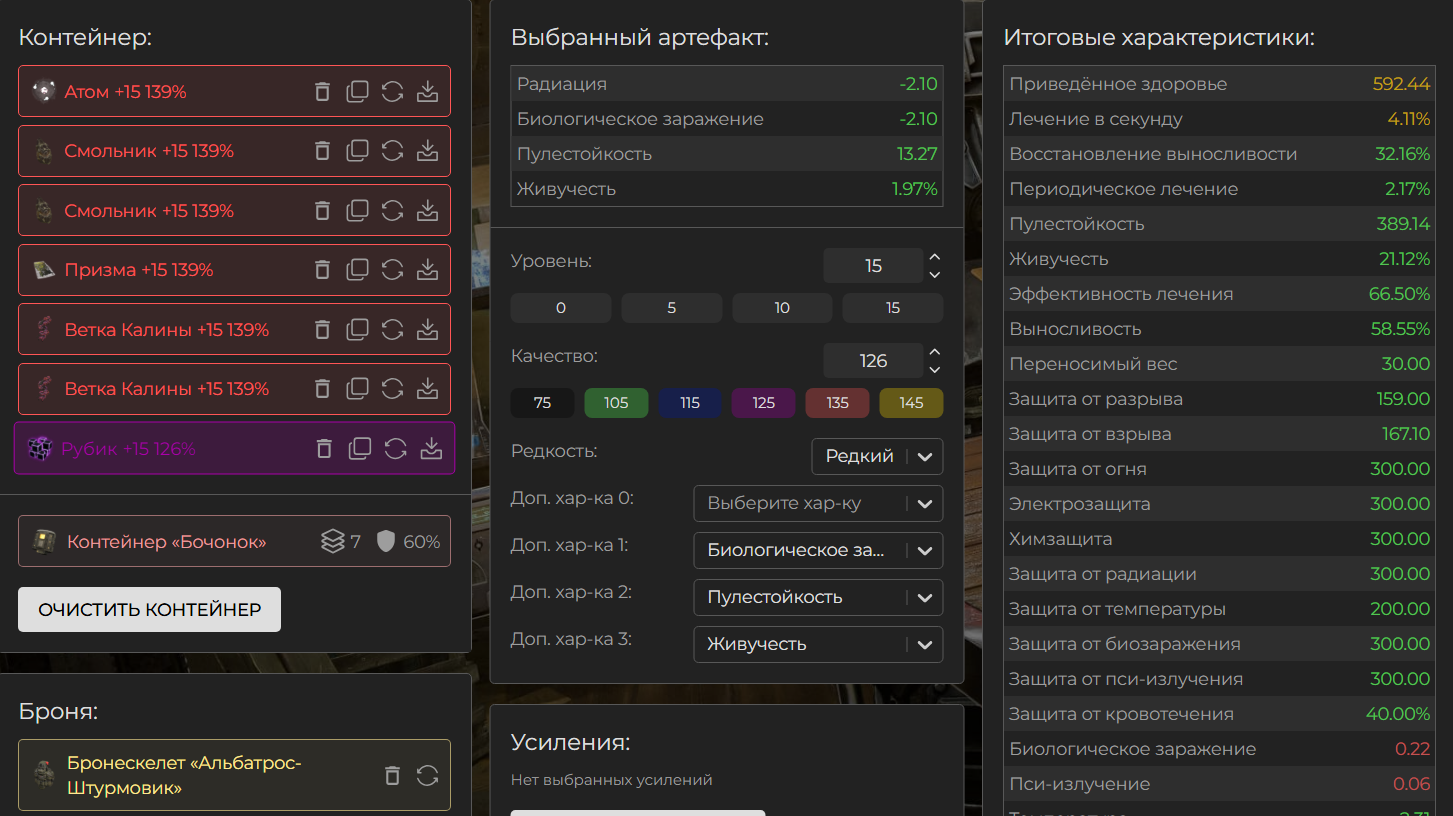Delete the Атом +15 artifact
This screenshot has width=1453, height=816.
click(322, 92)
